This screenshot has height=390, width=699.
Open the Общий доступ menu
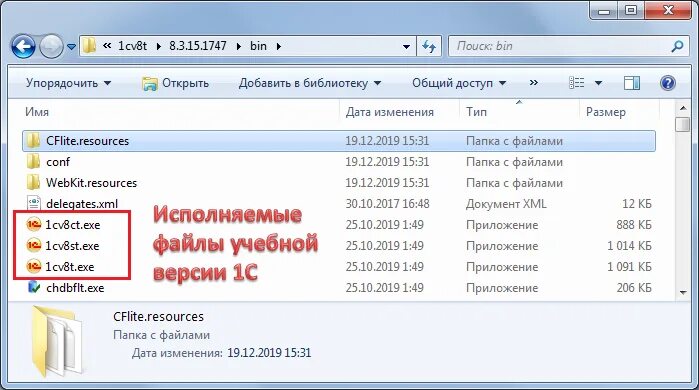[459, 83]
